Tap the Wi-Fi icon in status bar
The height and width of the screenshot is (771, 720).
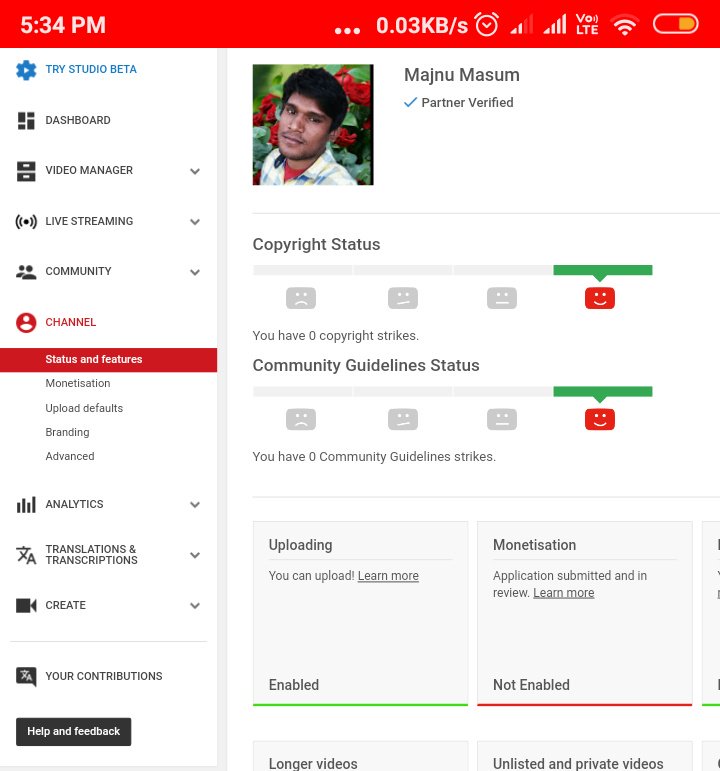625,25
